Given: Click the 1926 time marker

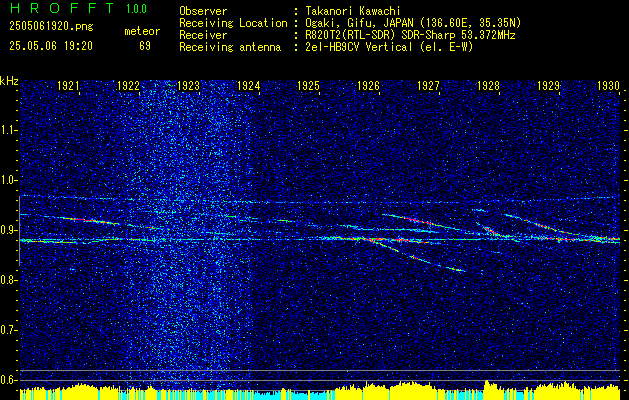Looking at the screenshot, I should pos(368,86).
